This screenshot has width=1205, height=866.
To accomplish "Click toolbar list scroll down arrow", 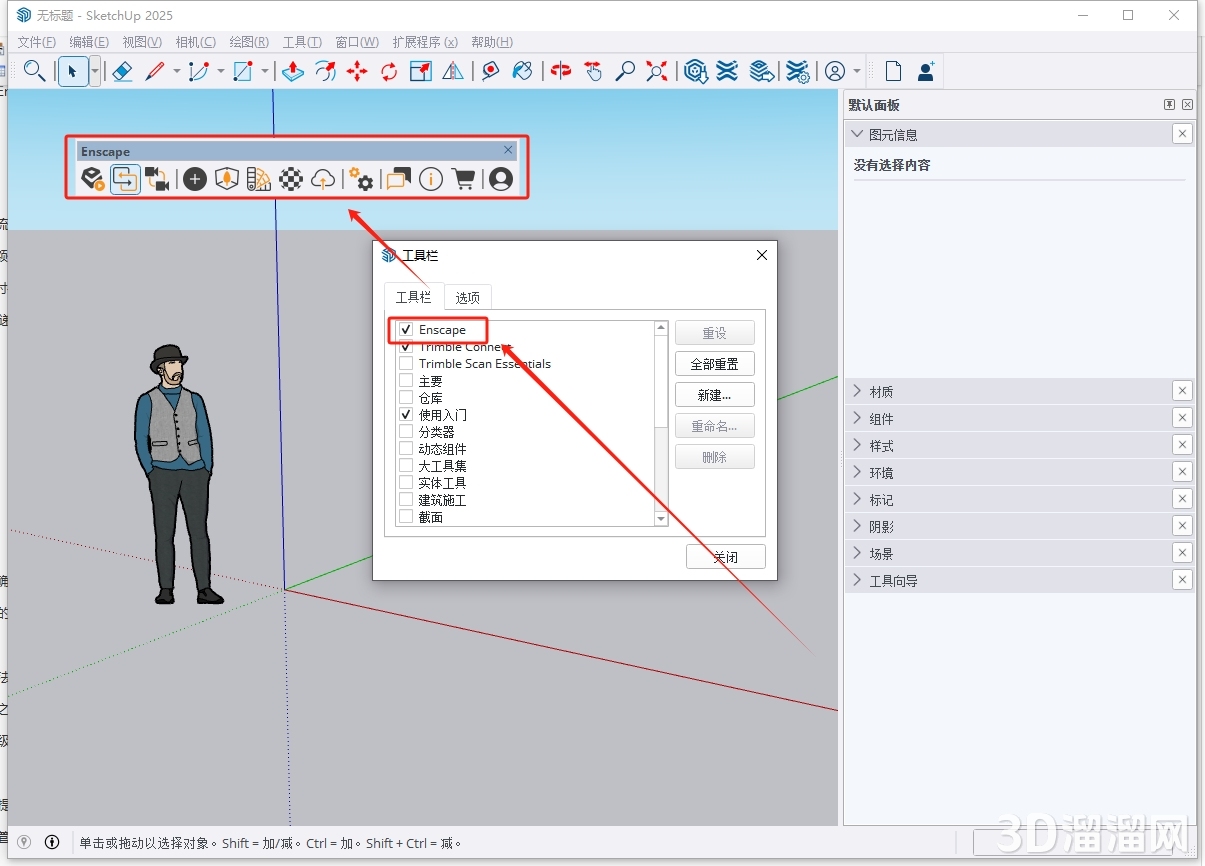I will (661, 518).
